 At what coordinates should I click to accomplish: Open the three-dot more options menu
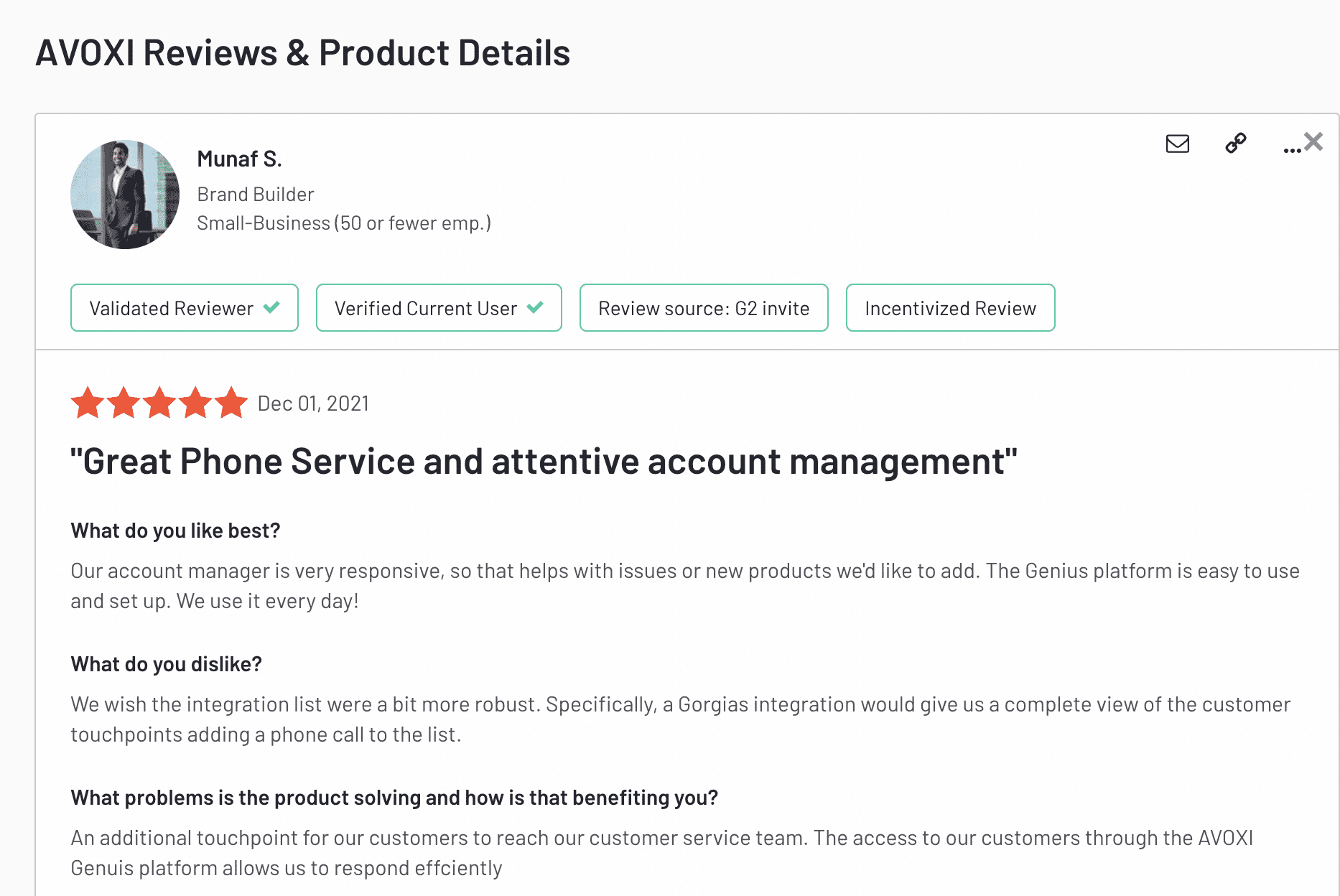(1292, 149)
